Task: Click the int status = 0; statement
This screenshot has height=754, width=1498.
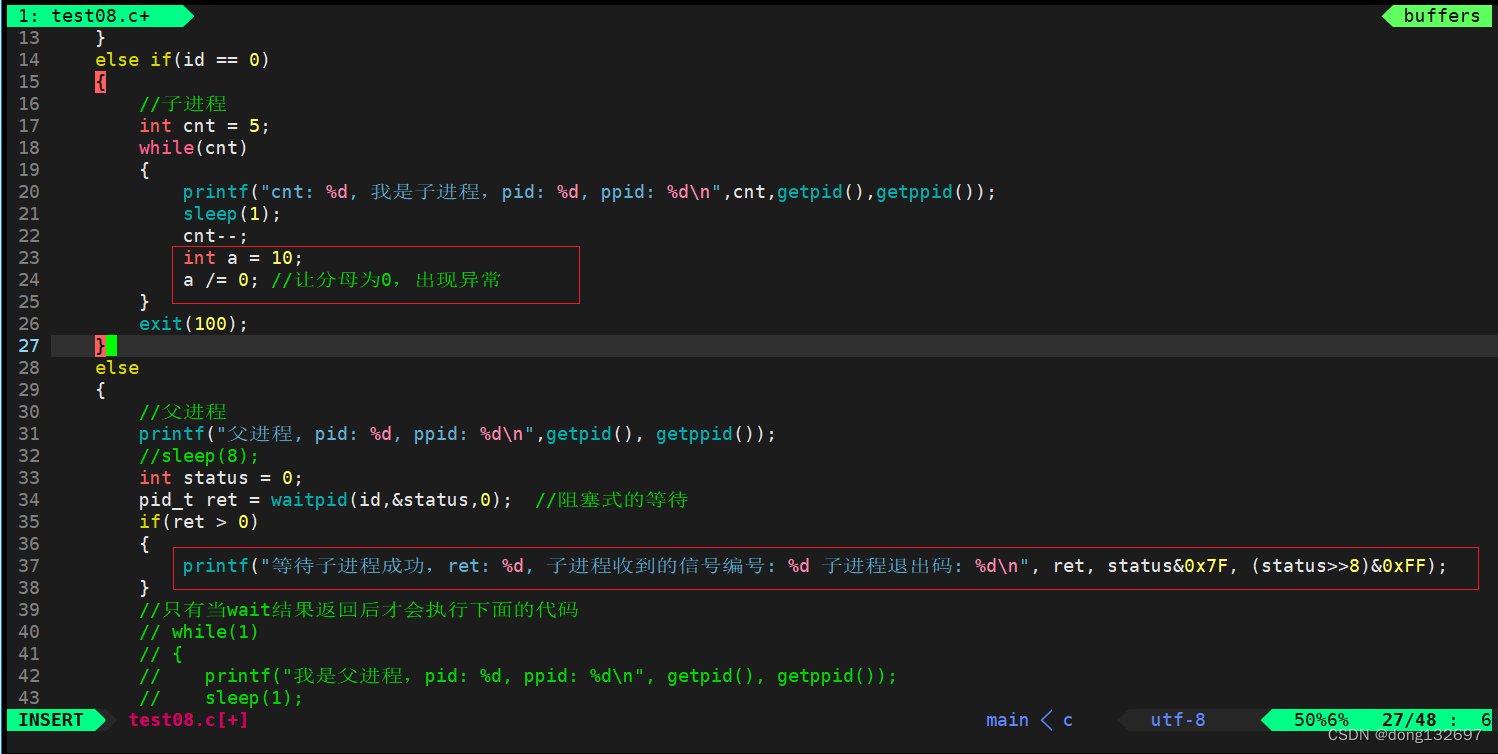Action: pyautogui.click(x=221, y=478)
